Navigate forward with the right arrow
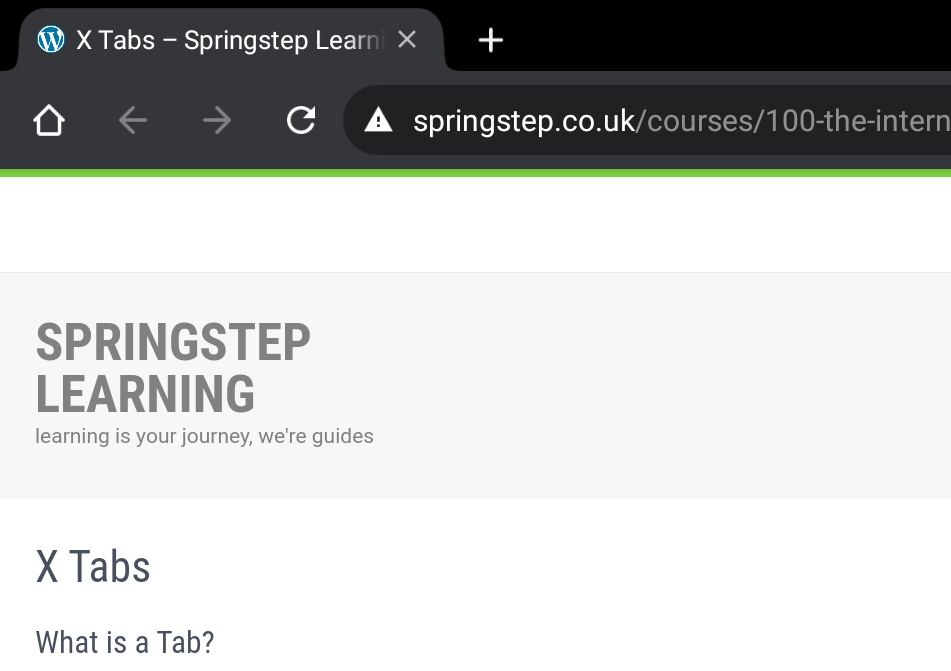Viewport: 951px width, 671px height. [216, 121]
